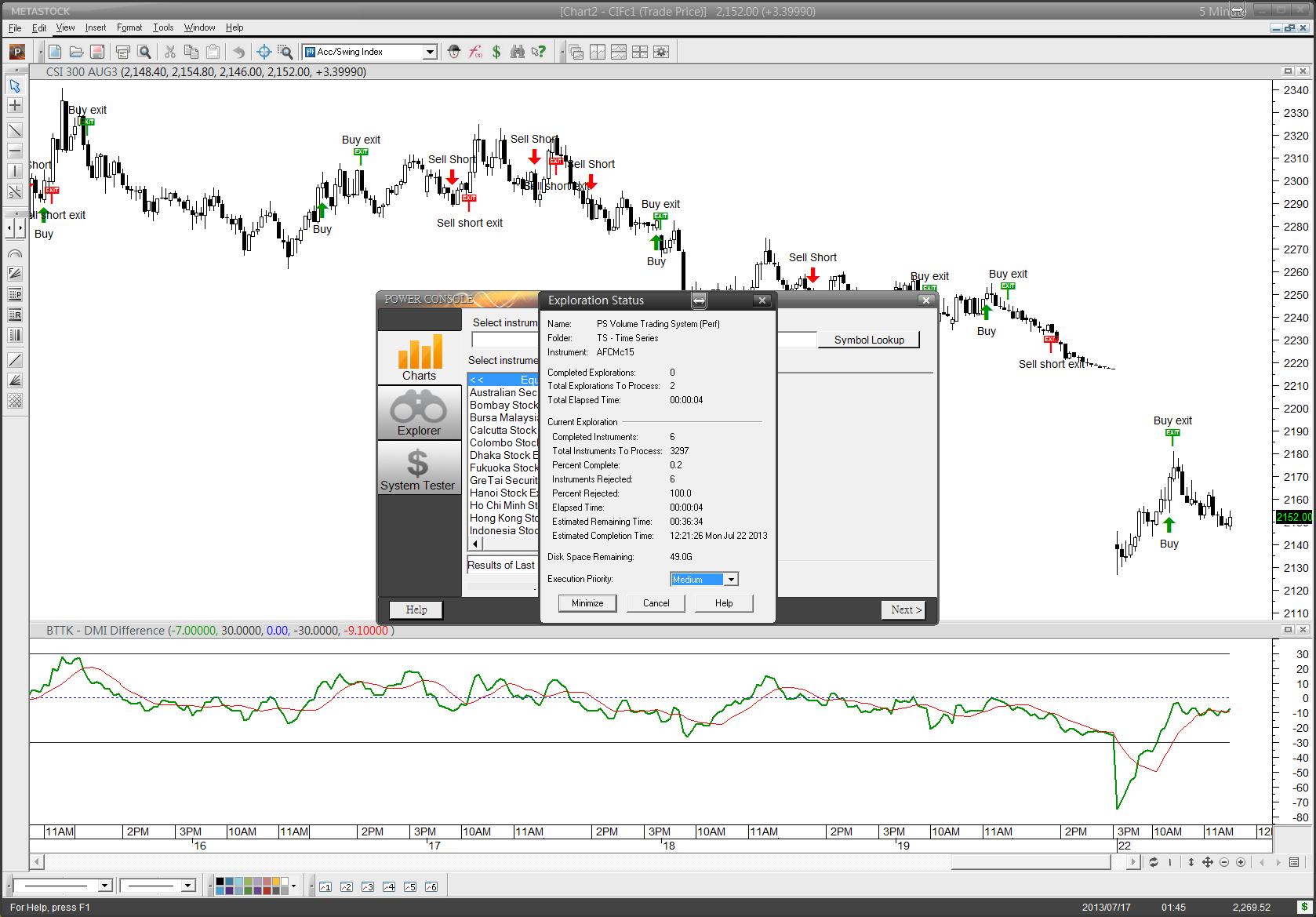Viewport: 1316px width, 917px height.
Task: Open the Explorer binoculars toolbar icon
Action: [x=518, y=52]
